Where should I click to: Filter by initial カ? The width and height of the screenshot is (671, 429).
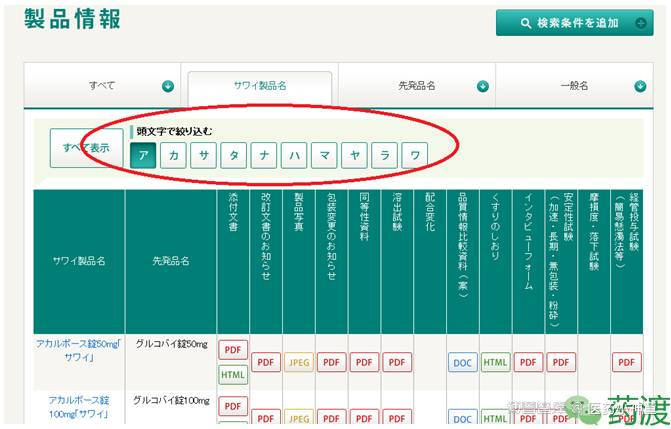point(173,155)
